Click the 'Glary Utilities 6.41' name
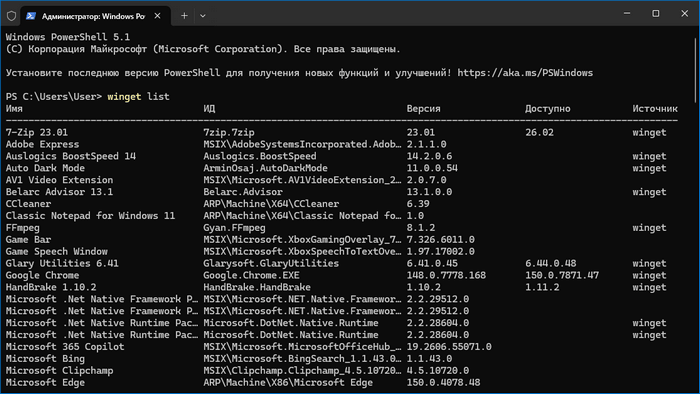 [x=62, y=263]
